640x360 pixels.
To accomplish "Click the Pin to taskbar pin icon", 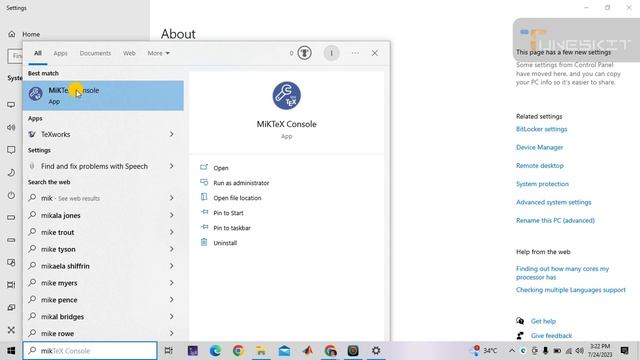I will [204, 227].
